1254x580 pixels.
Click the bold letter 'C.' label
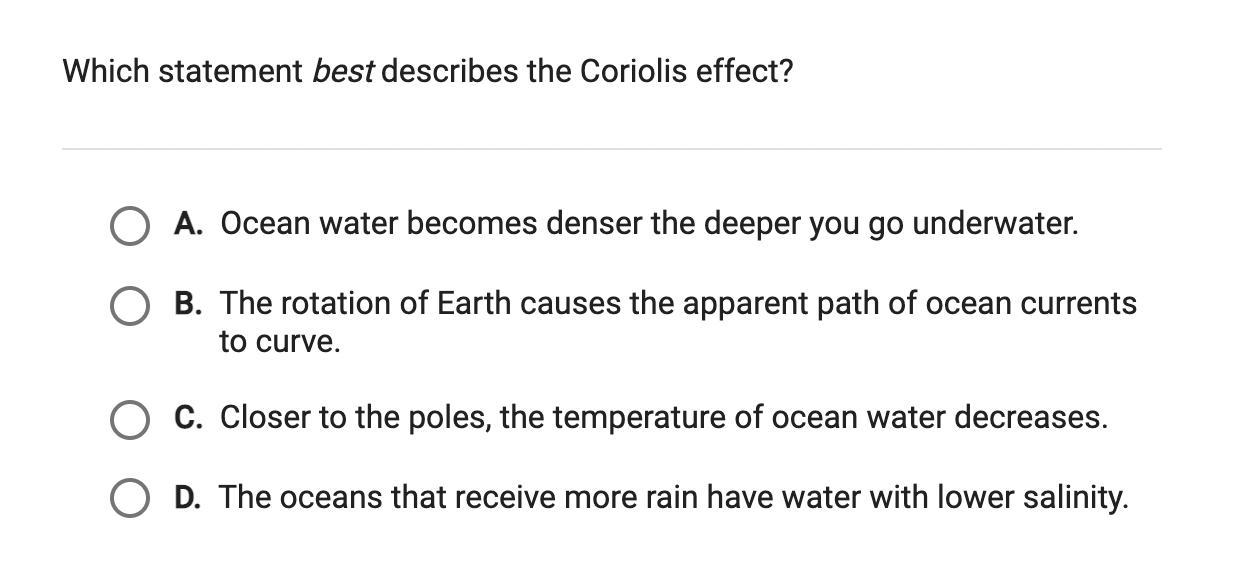coord(188,417)
